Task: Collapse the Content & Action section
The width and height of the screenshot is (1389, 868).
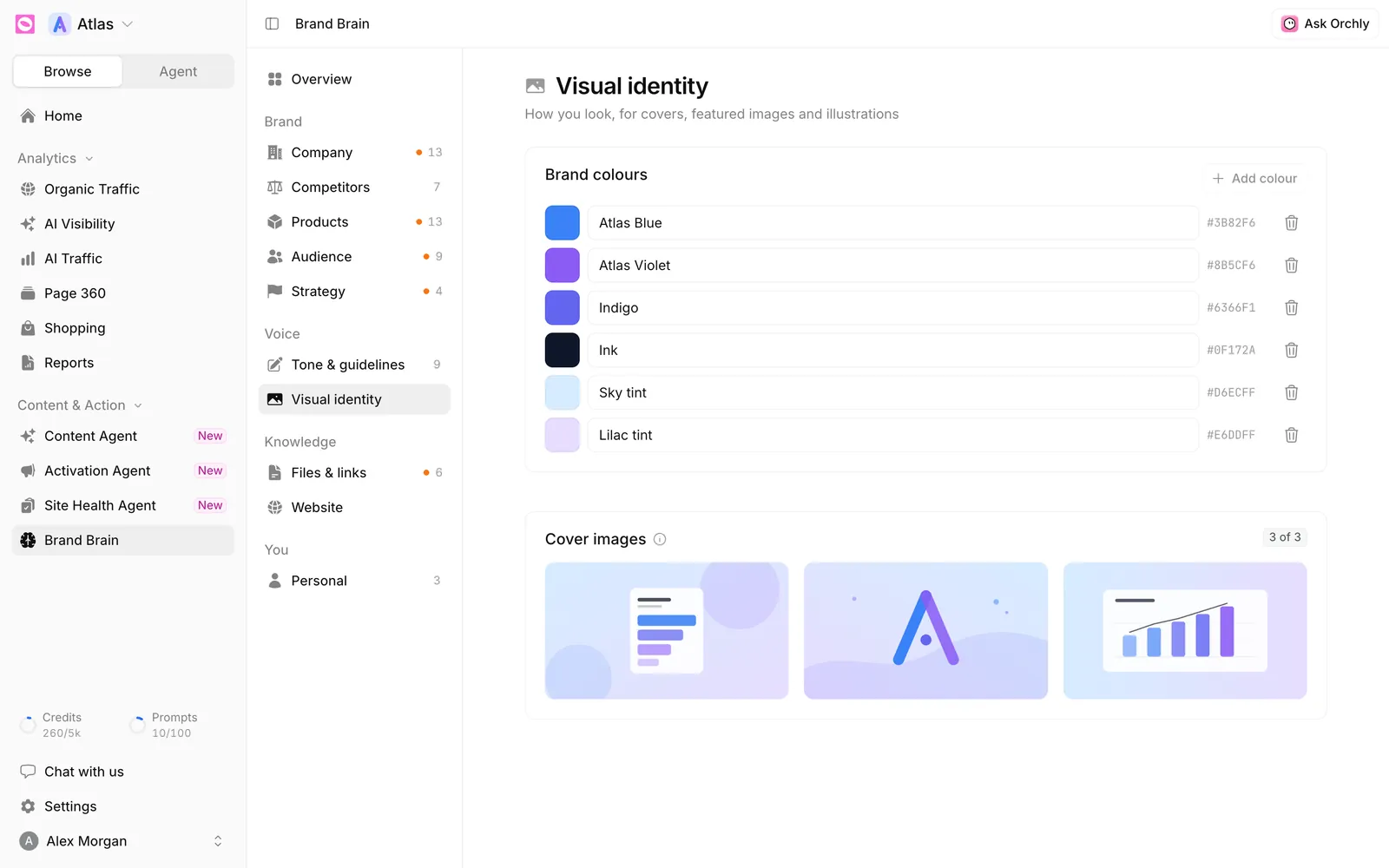Action: click(x=80, y=405)
